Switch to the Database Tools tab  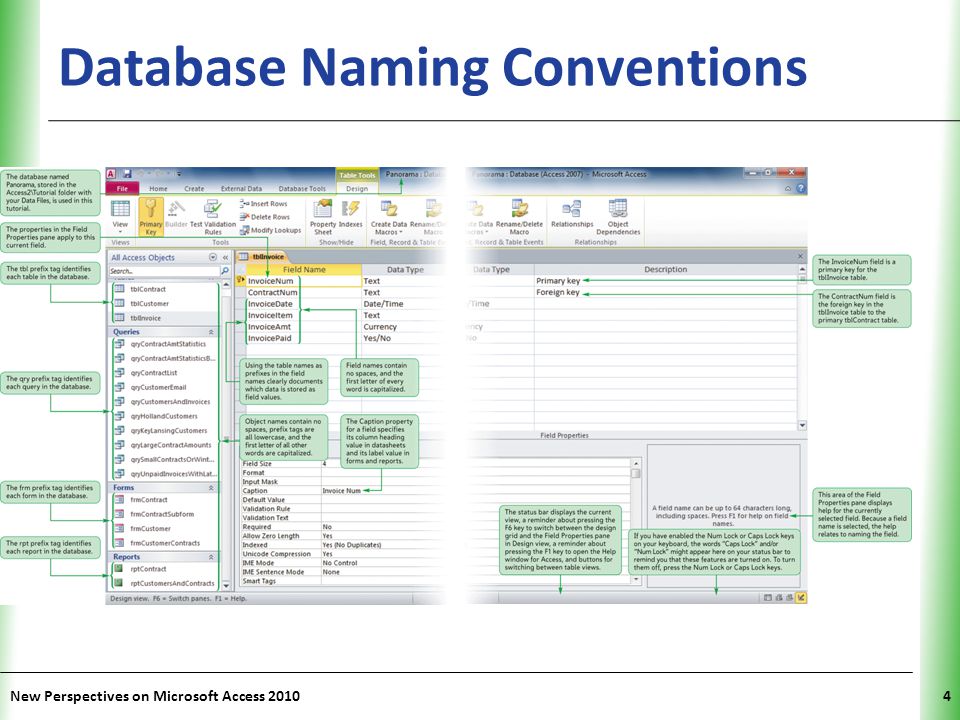coord(302,189)
